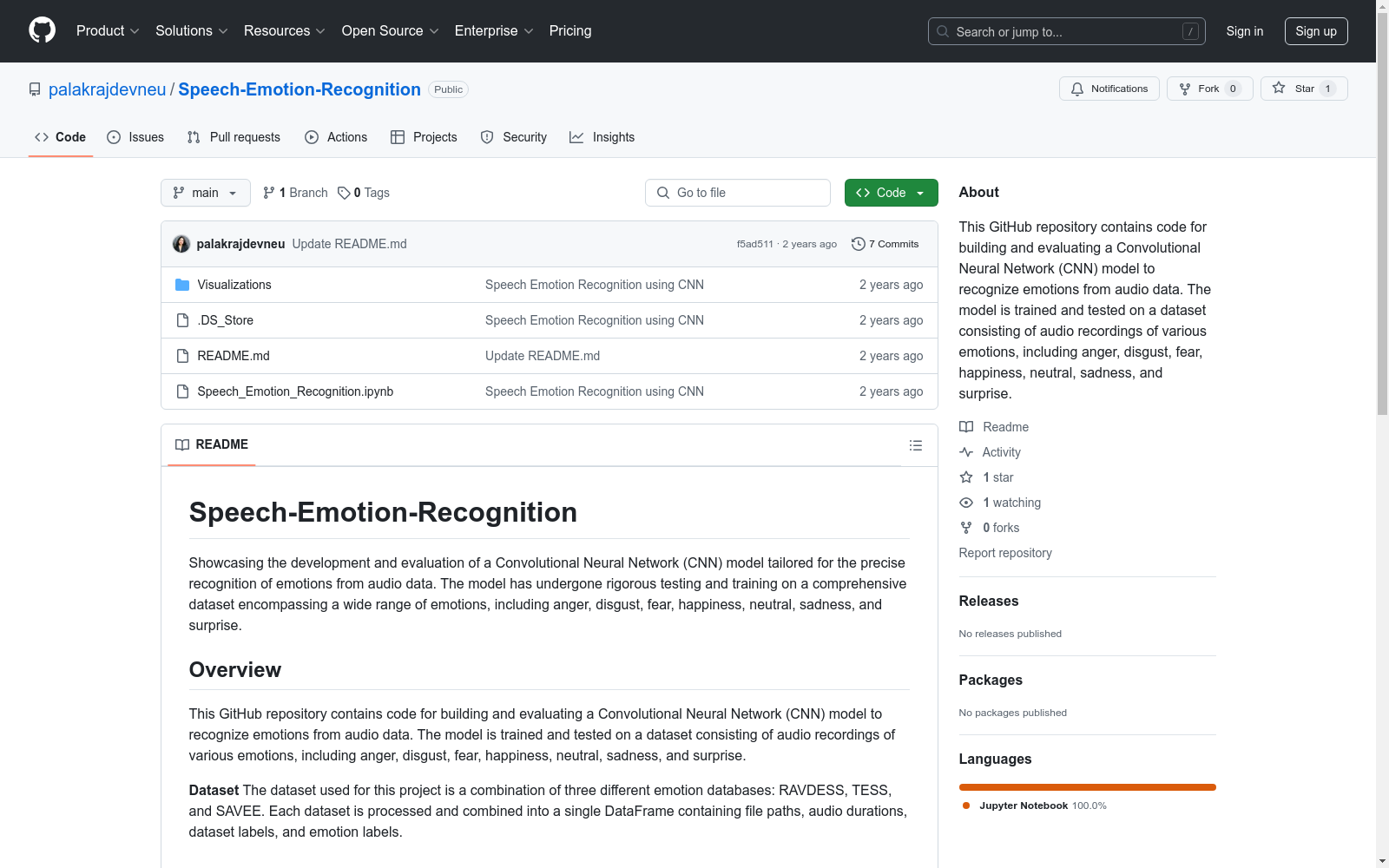Image resolution: width=1389 pixels, height=868 pixels.
Task: Click the branch icon beside 1 Branch
Action: tap(269, 193)
